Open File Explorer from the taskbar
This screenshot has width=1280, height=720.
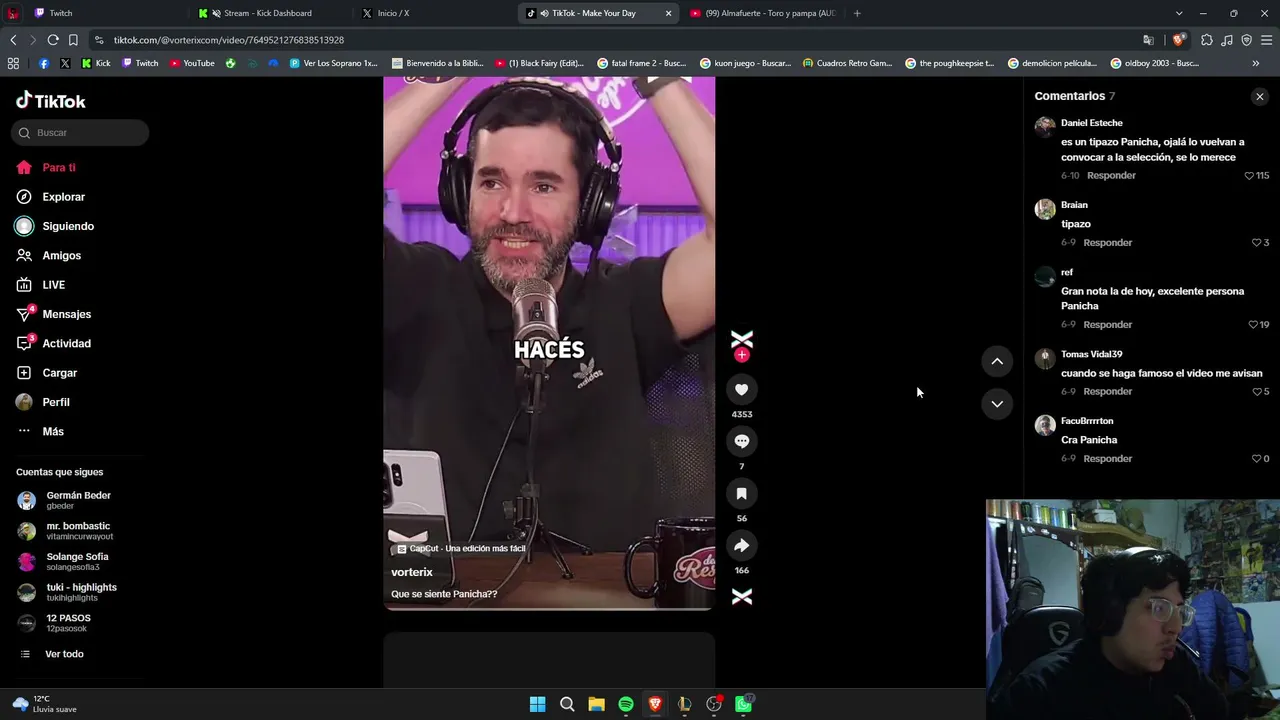point(596,704)
